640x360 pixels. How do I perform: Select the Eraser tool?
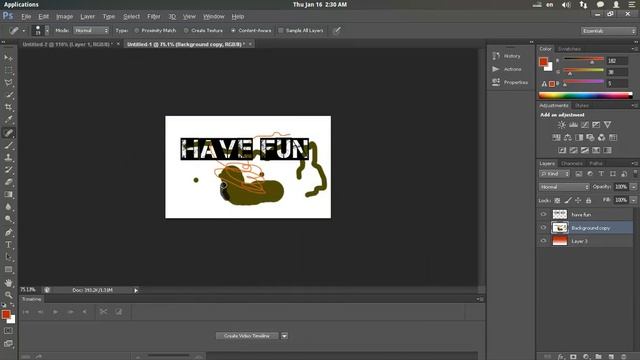pos(8,182)
